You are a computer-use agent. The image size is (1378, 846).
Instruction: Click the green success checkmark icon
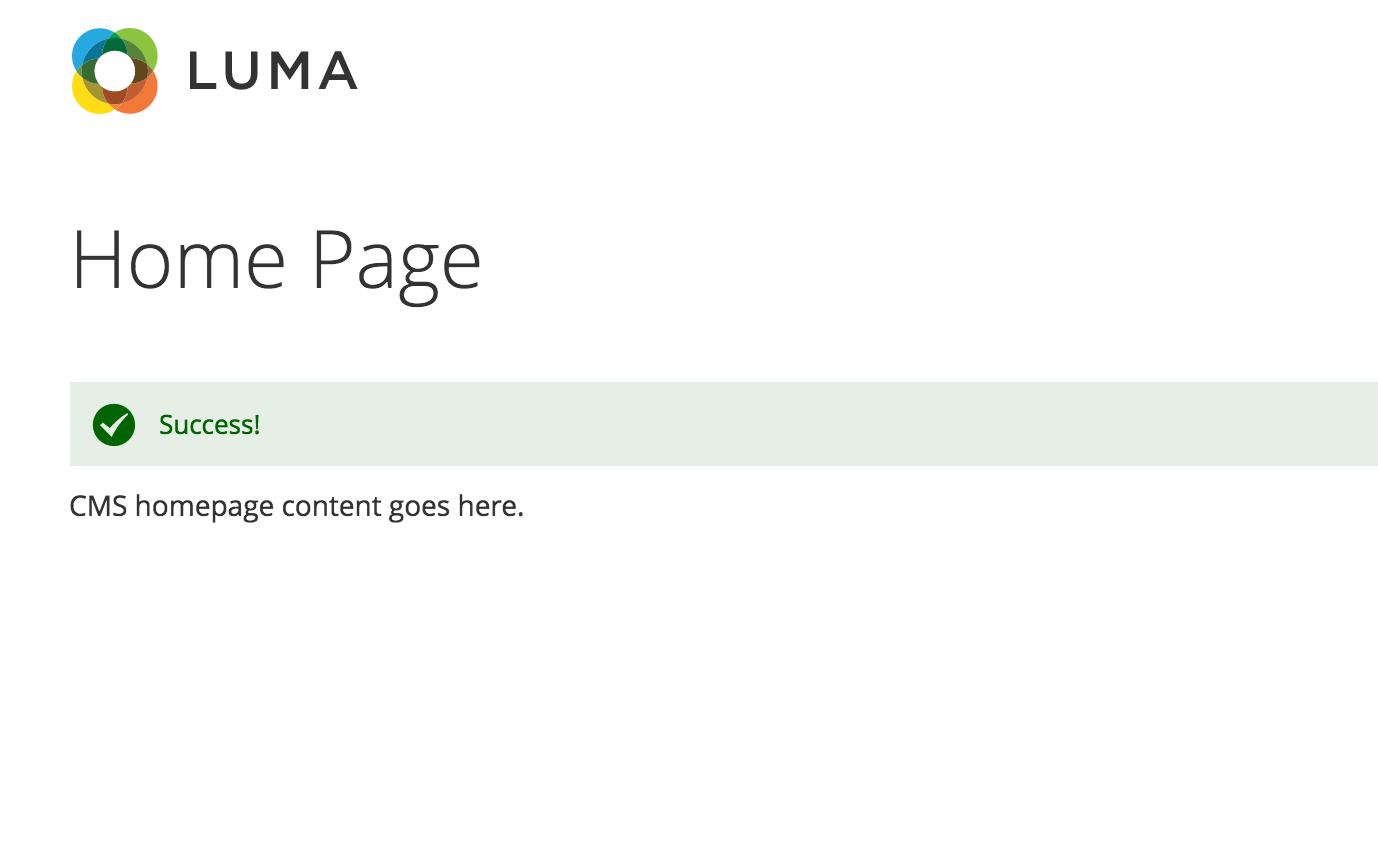pos(114,425)
